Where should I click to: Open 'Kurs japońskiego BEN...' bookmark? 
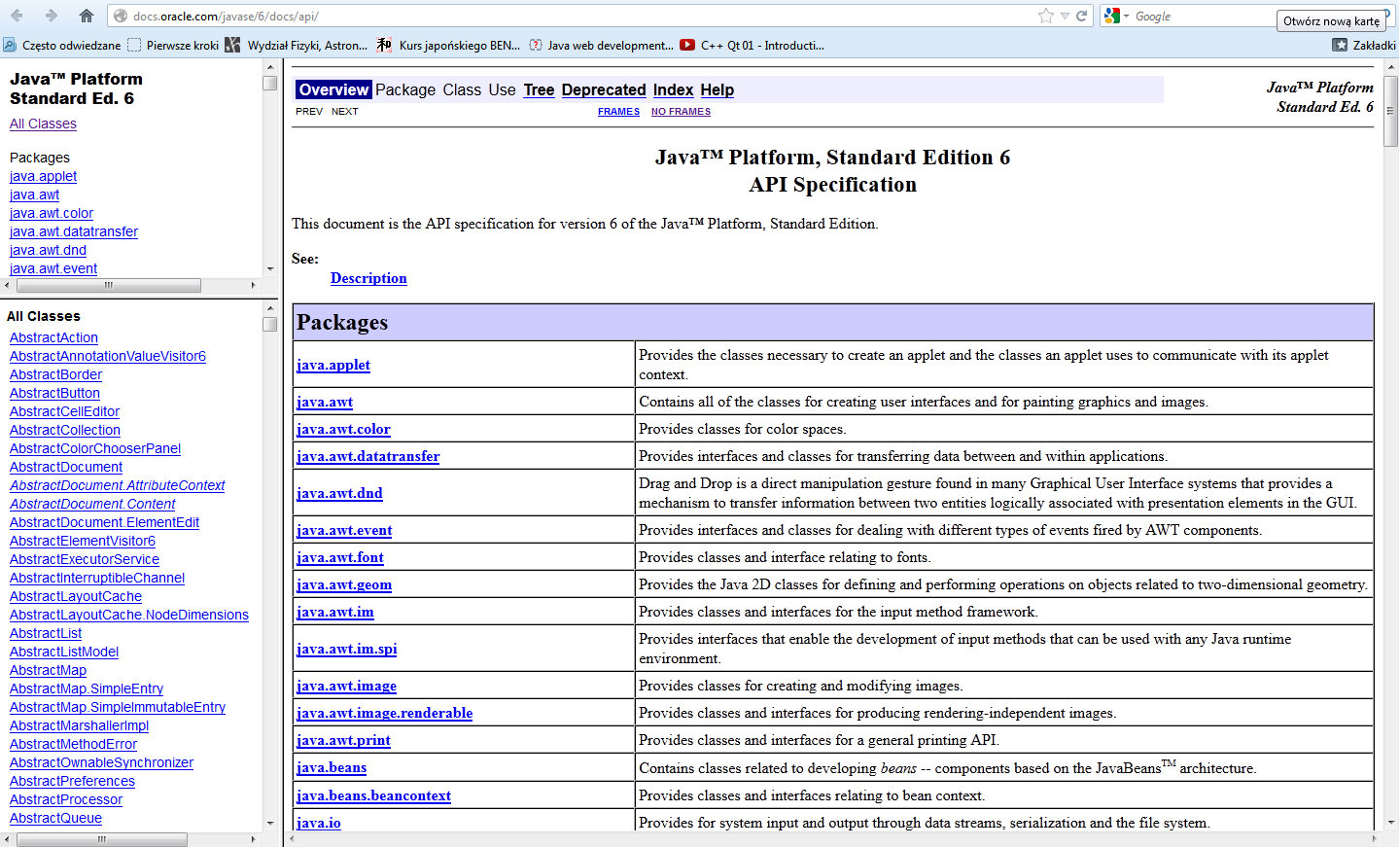[448, 45]
